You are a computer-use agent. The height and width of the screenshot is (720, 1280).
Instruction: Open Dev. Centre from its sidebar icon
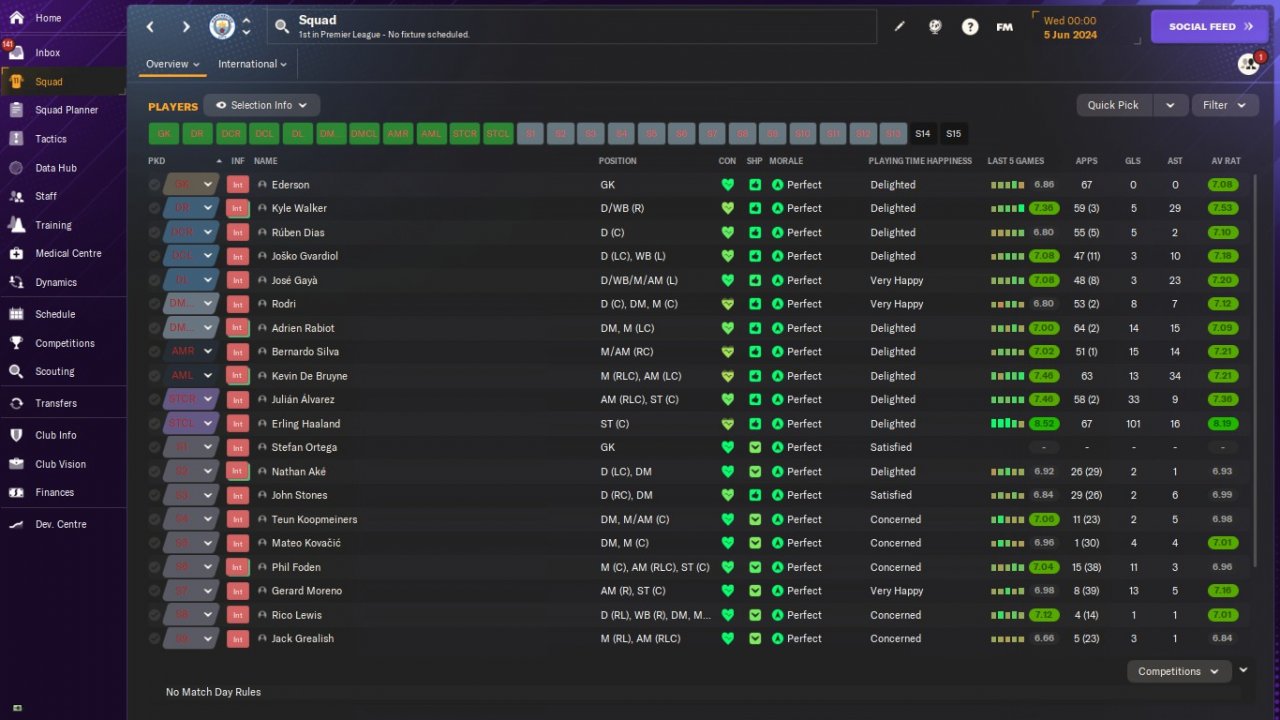[x=16, y=524]
